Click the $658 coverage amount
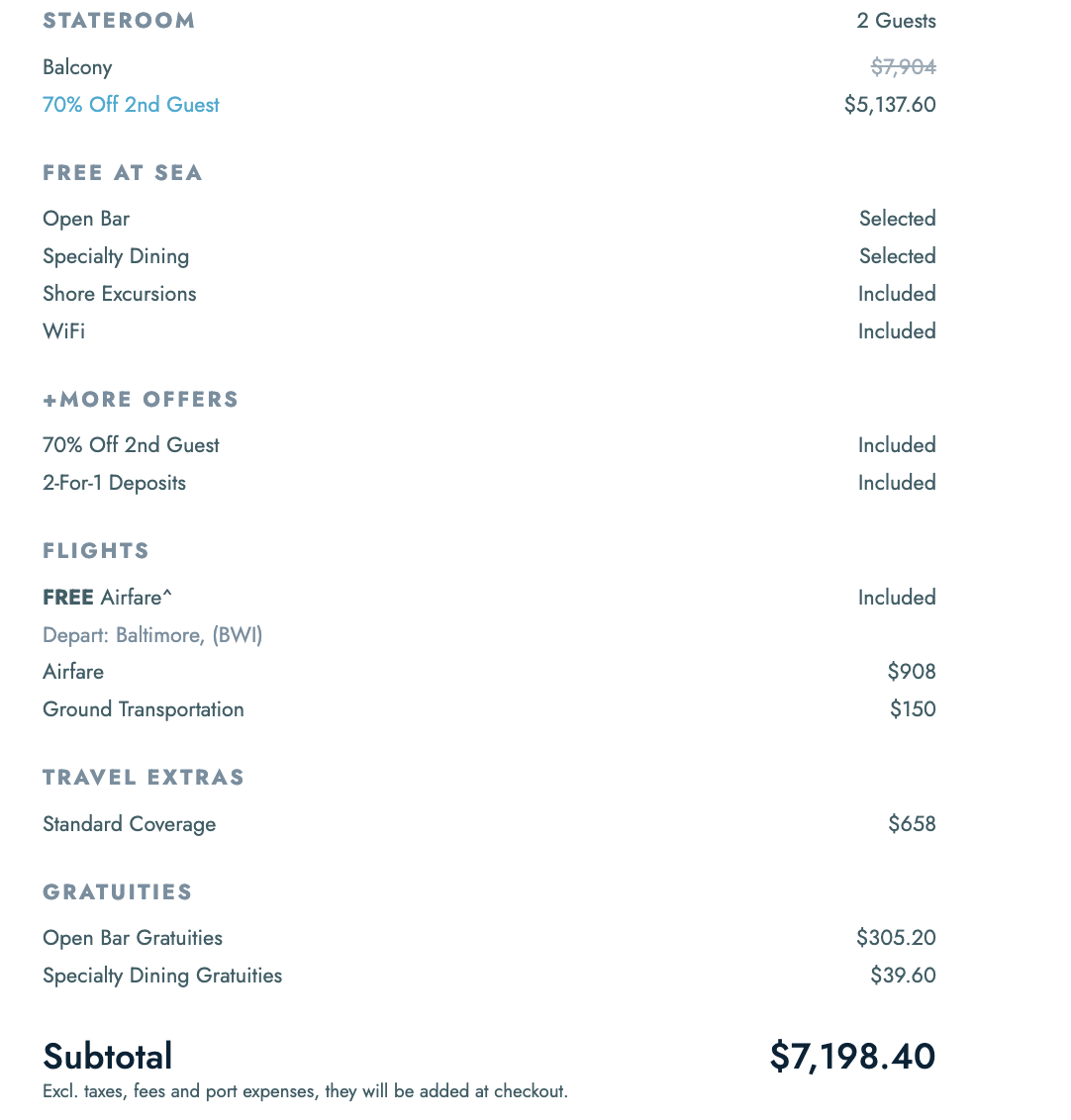This screenshot has width=1071, height=1120. (x=912, y=824)
